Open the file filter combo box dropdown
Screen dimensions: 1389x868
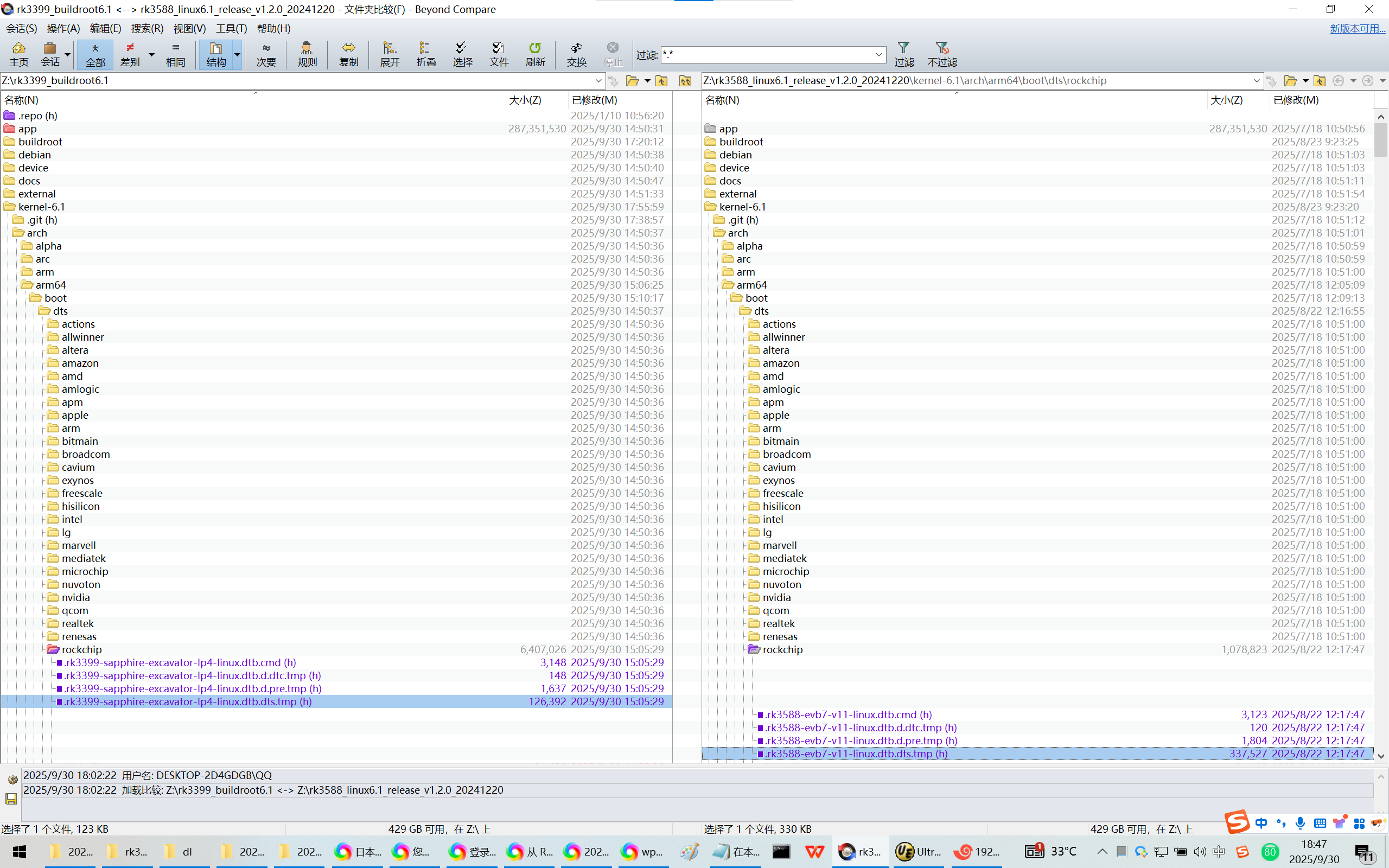pyautogui.click(x=878, y=55)
